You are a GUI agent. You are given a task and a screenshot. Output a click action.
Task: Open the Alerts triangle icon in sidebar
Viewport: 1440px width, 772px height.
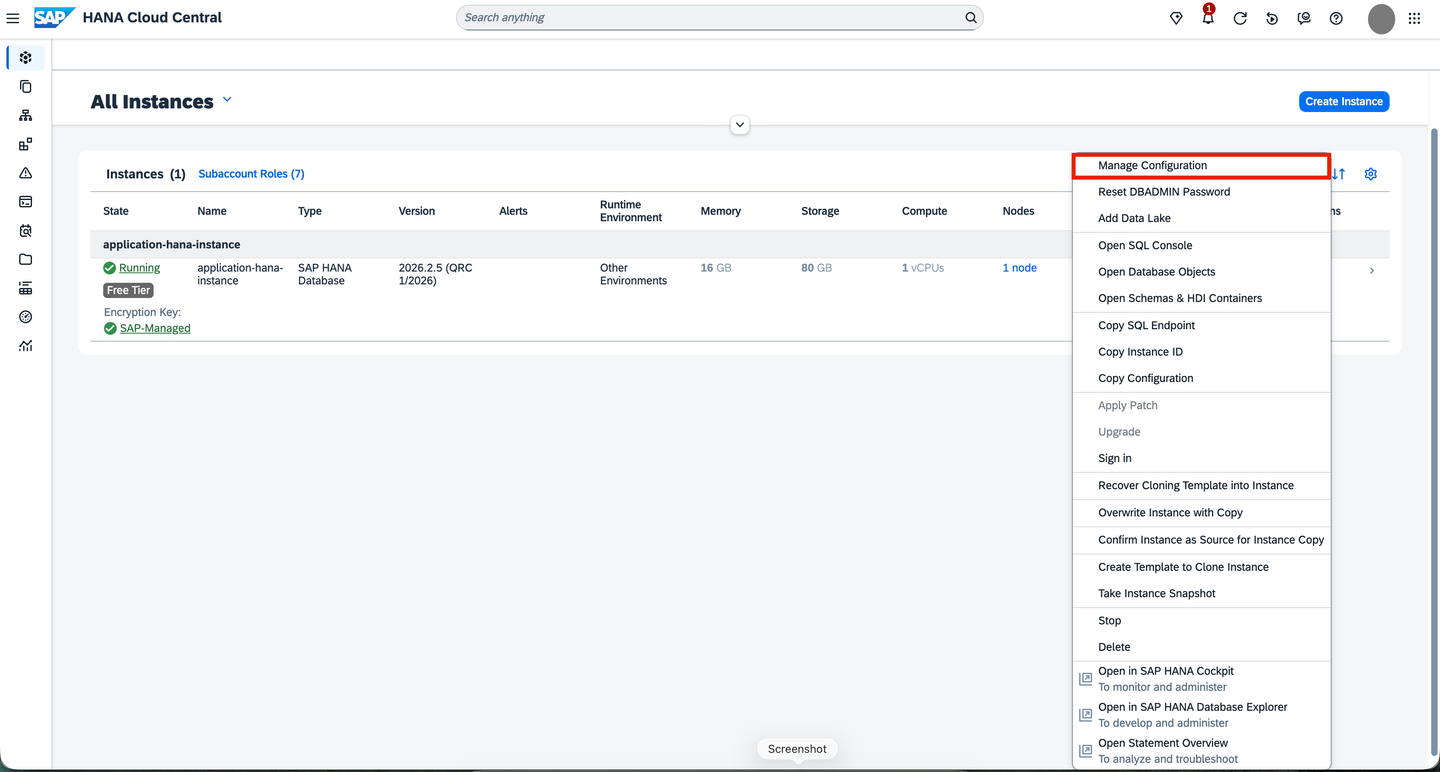tap(26, 173)
